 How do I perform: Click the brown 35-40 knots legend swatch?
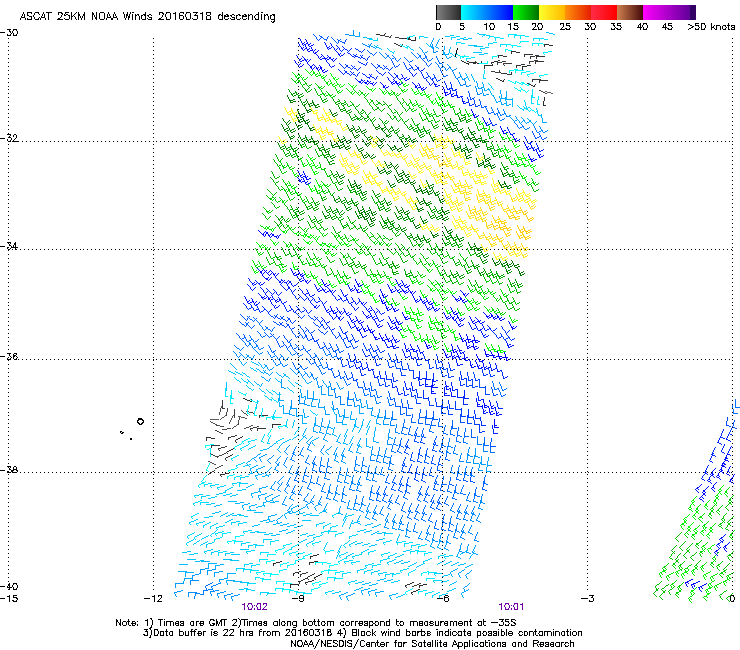pos(630,12)
